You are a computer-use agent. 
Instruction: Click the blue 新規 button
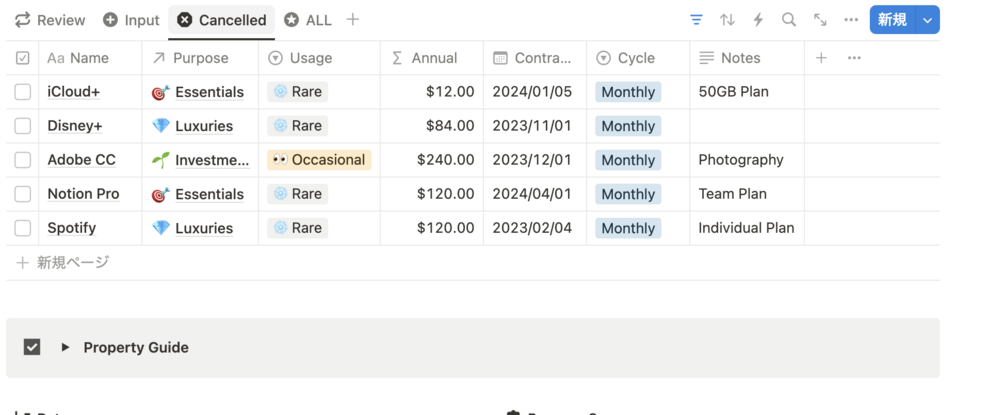pos(892,20)
